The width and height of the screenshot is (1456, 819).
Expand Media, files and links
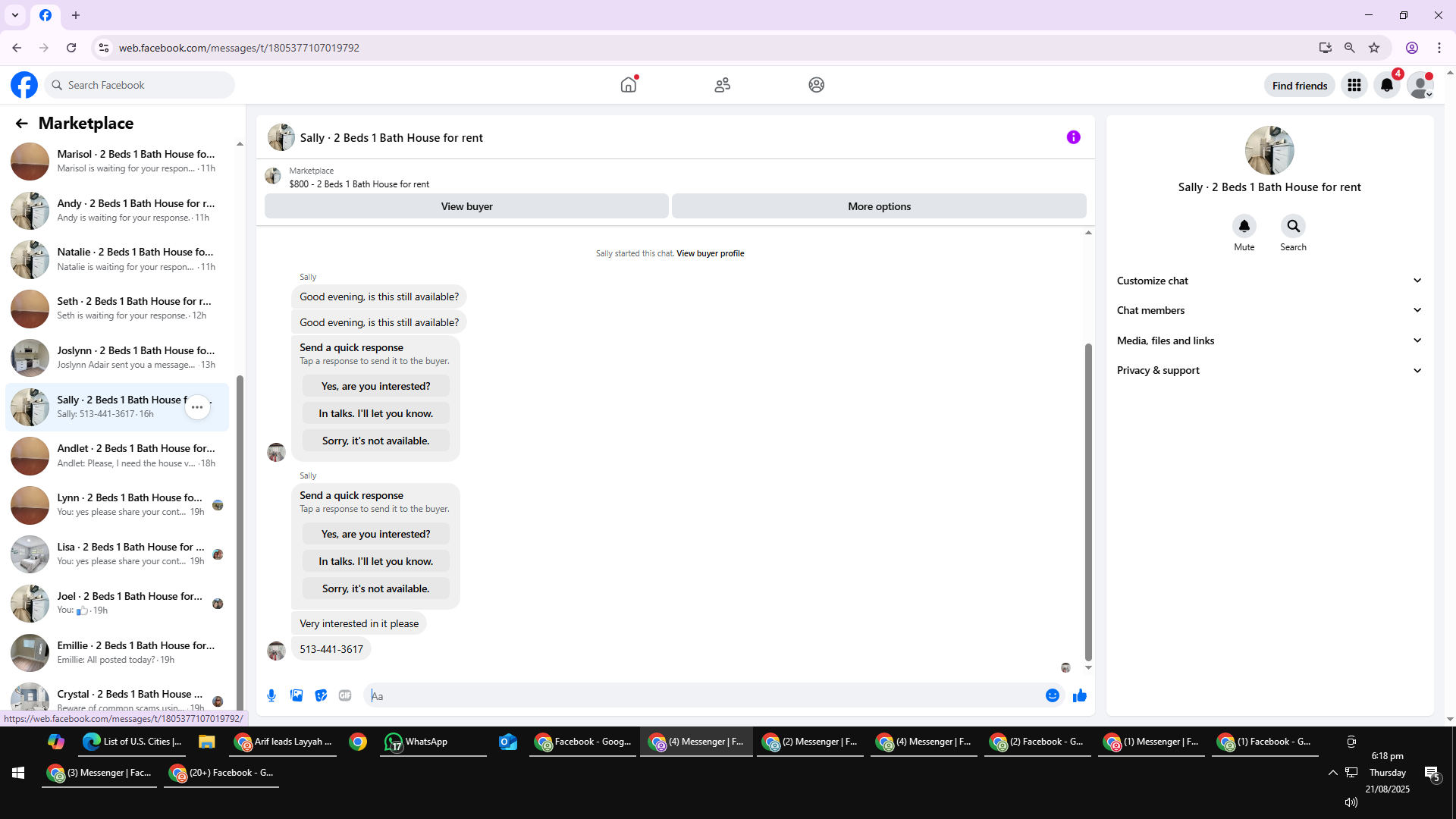point(1269,340)
